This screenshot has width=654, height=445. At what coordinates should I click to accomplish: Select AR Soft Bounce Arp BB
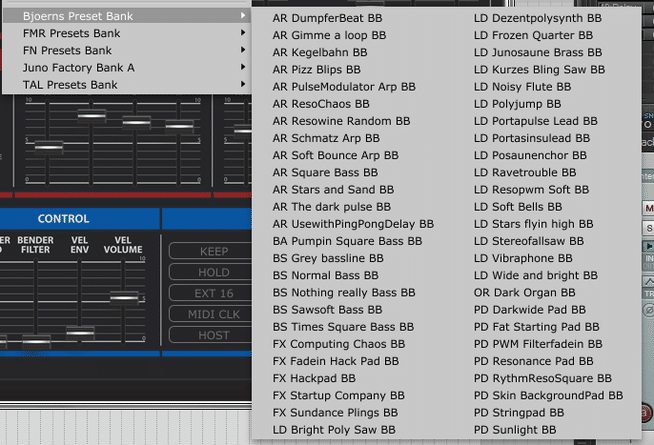pyautogui.click(x=335, y=155)
